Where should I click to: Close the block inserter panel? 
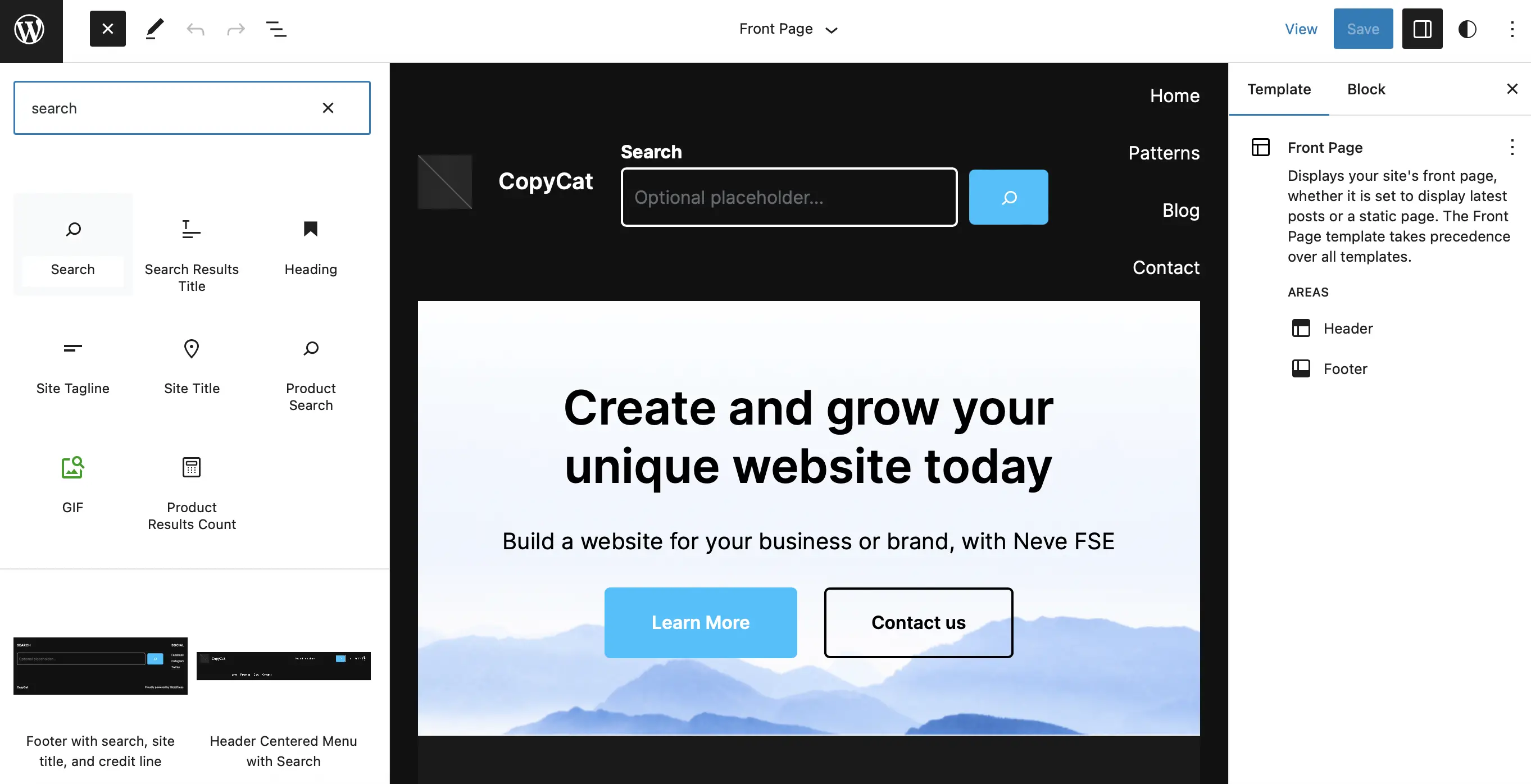pos(108,28)
